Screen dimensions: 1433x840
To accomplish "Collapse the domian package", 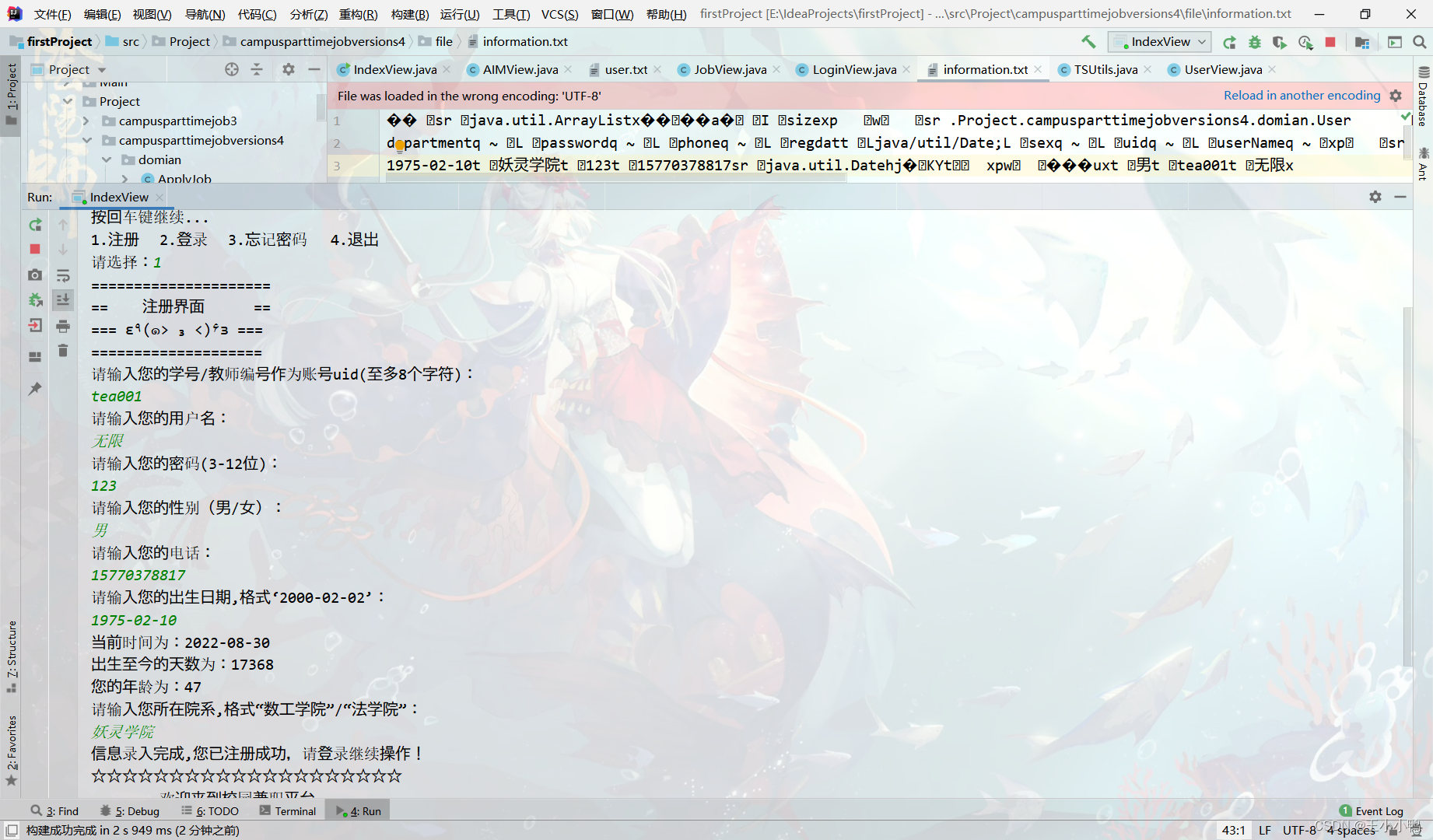I will click(x=106, y=159).
